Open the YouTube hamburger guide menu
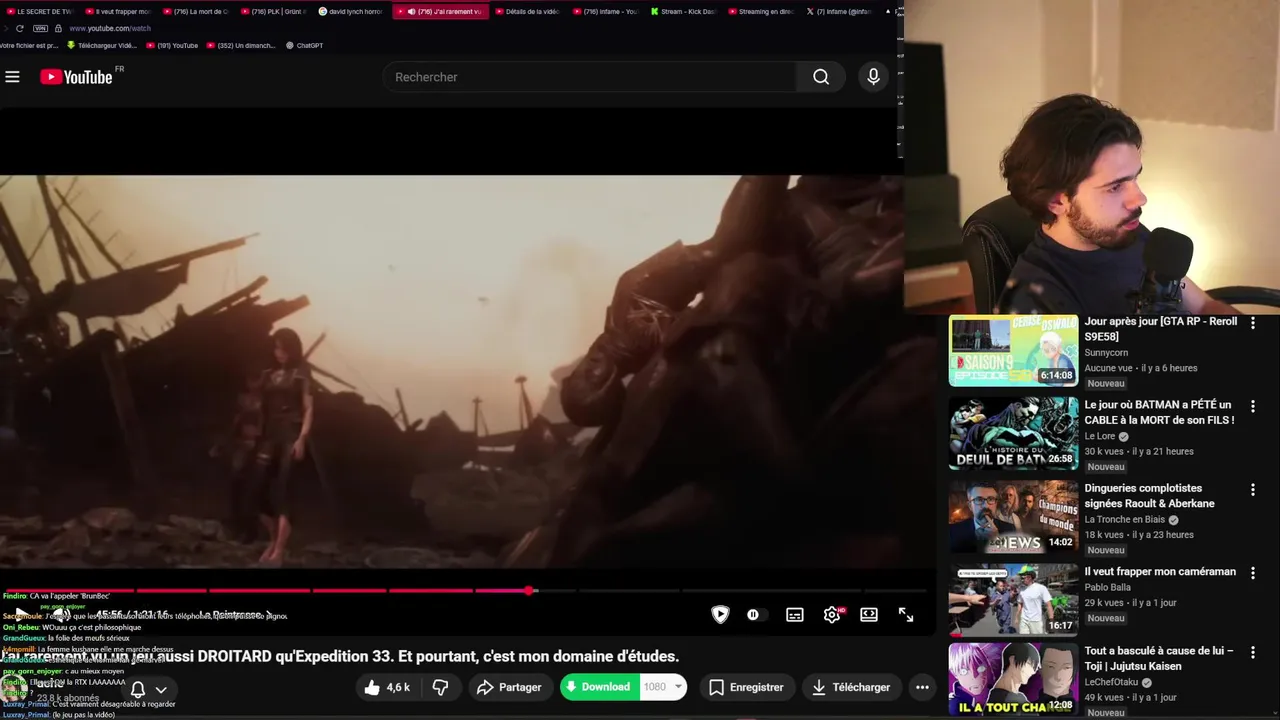This screenshot has width=1280, height=720. [x=12, y=77]
